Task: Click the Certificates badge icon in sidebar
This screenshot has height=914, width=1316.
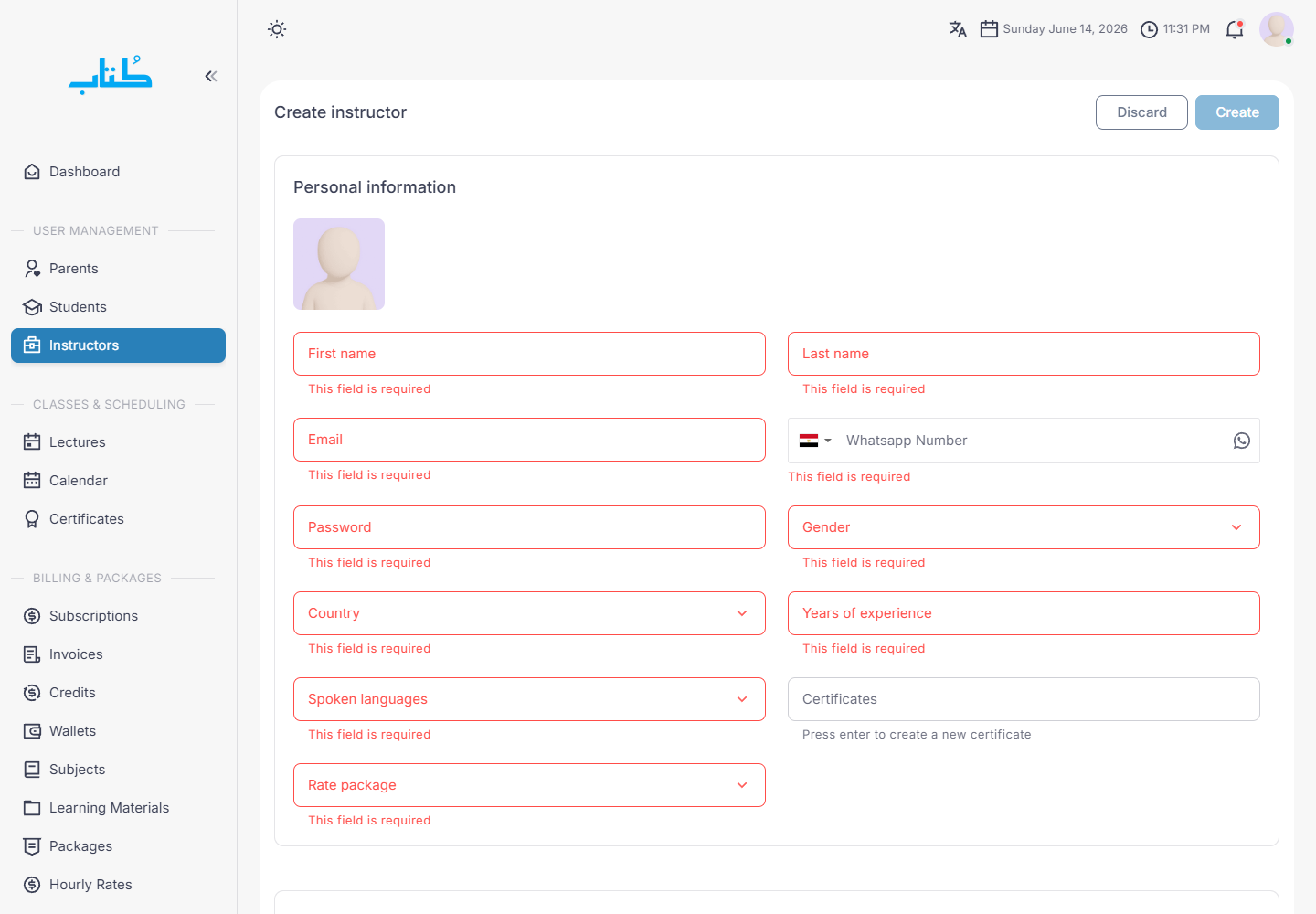Action: click(x=32, y=519)
